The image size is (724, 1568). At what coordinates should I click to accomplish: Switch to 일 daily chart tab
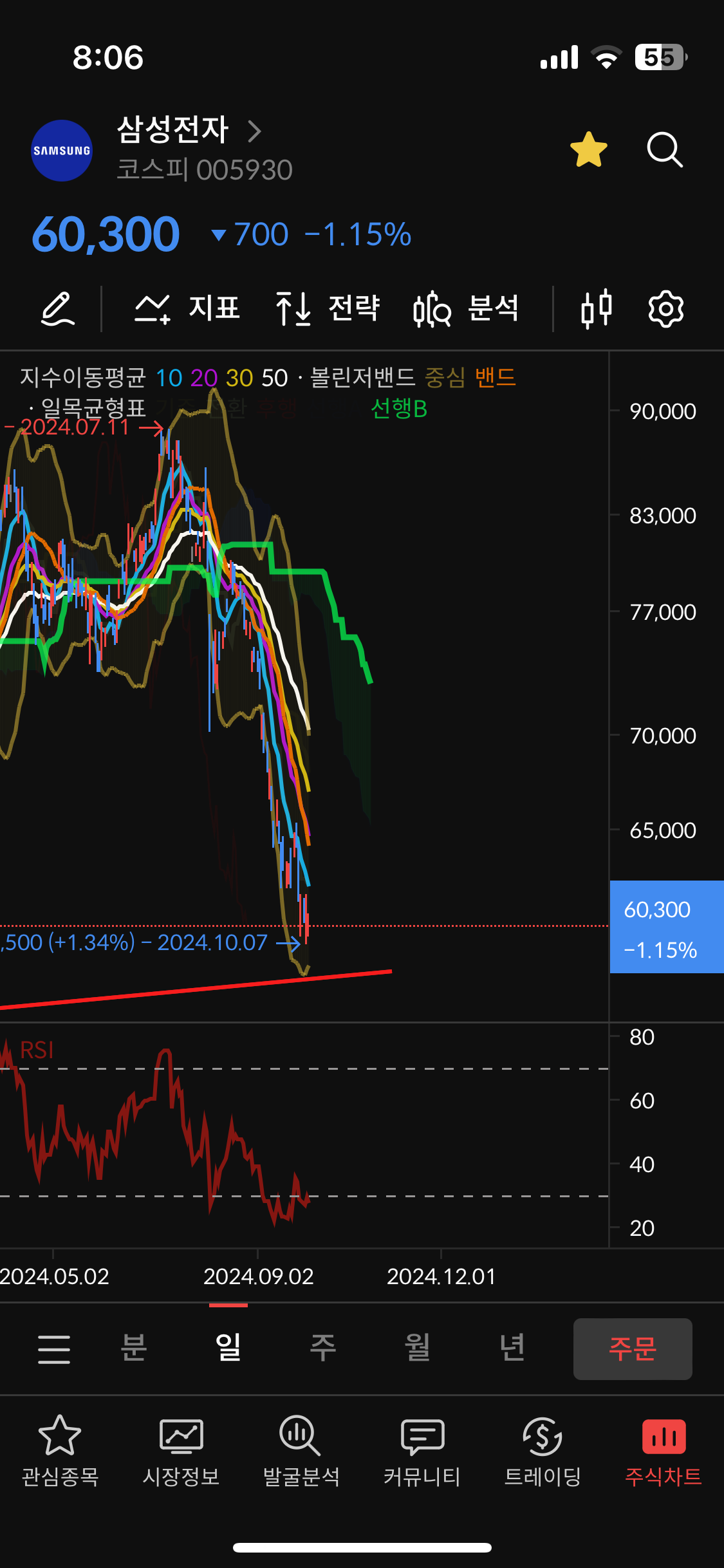click(x=228, y=1347)
